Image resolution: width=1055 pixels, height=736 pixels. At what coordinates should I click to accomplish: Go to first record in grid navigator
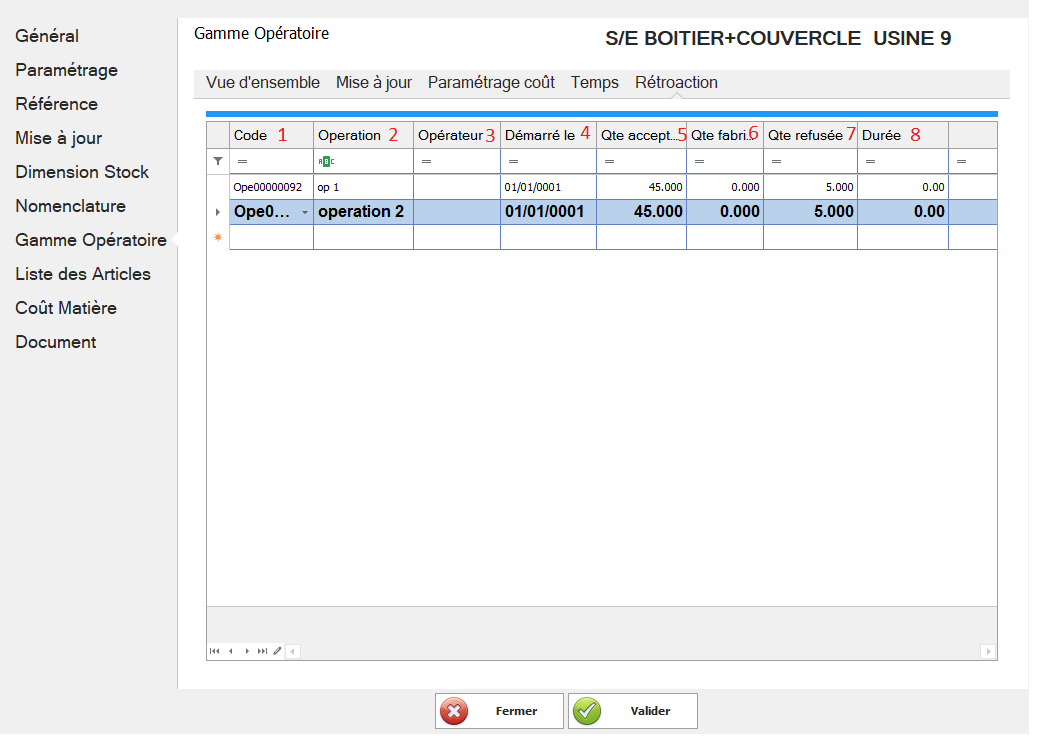[214, 651]
